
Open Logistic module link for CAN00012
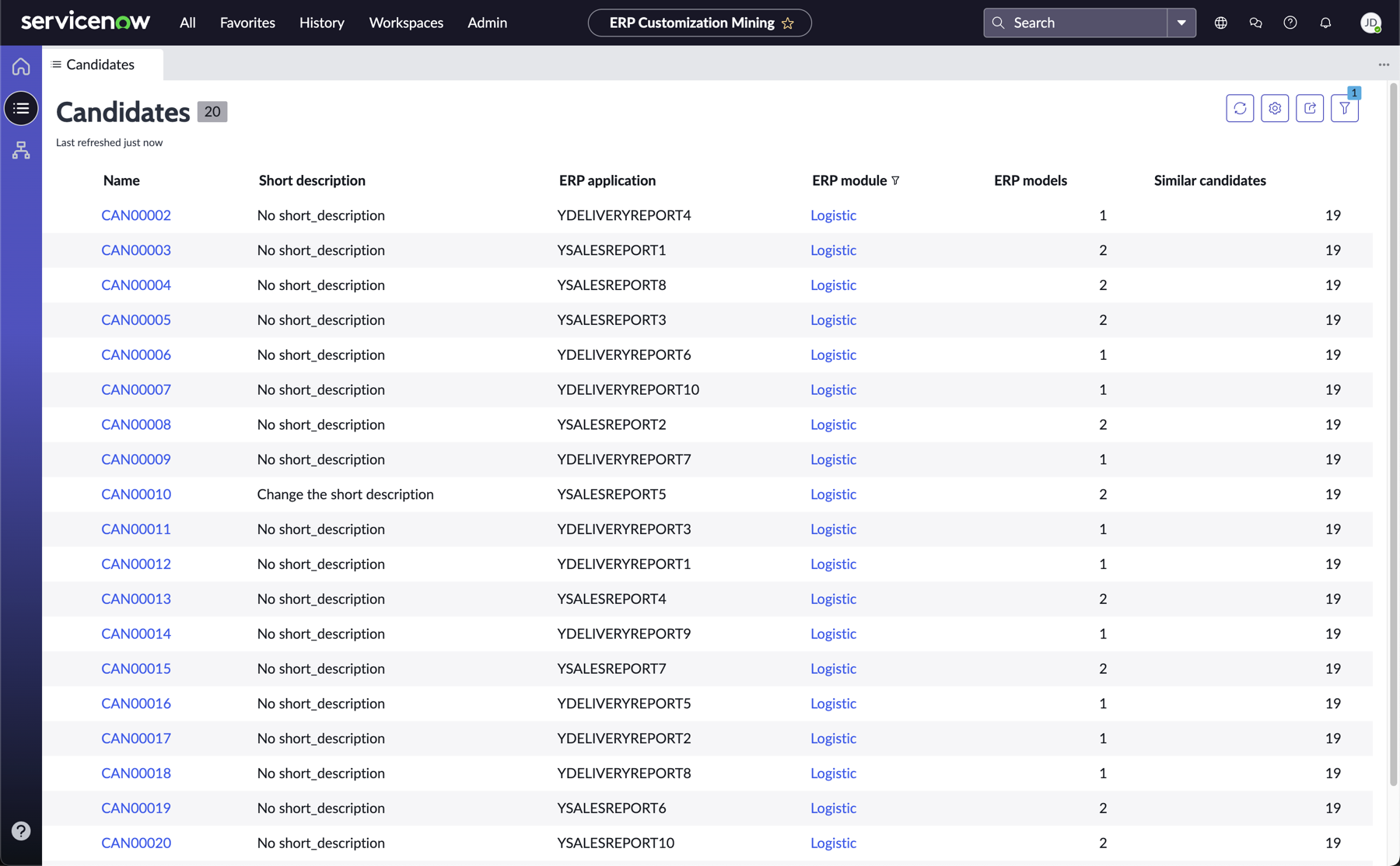coord(833,564)
